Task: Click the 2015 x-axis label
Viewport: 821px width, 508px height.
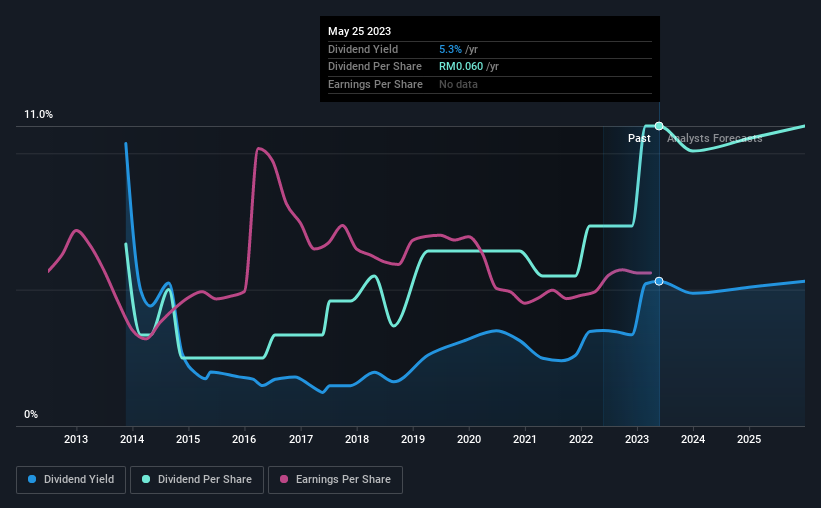Action: coord(188,439)
